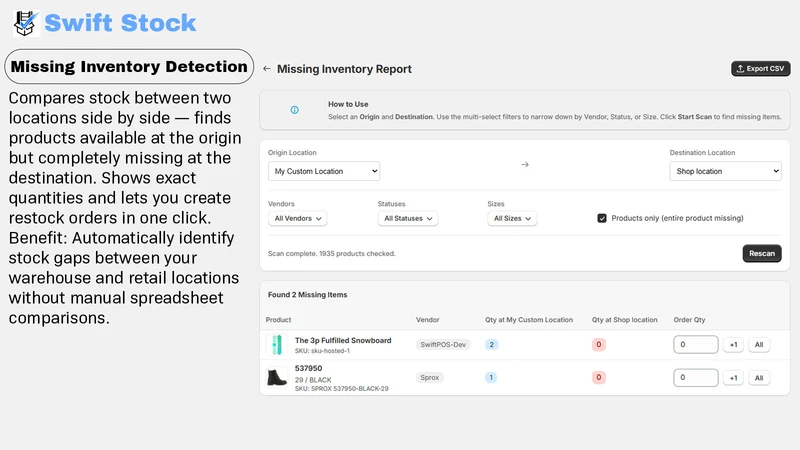Click the blue quantity badge showing 2

click(491, 345)
